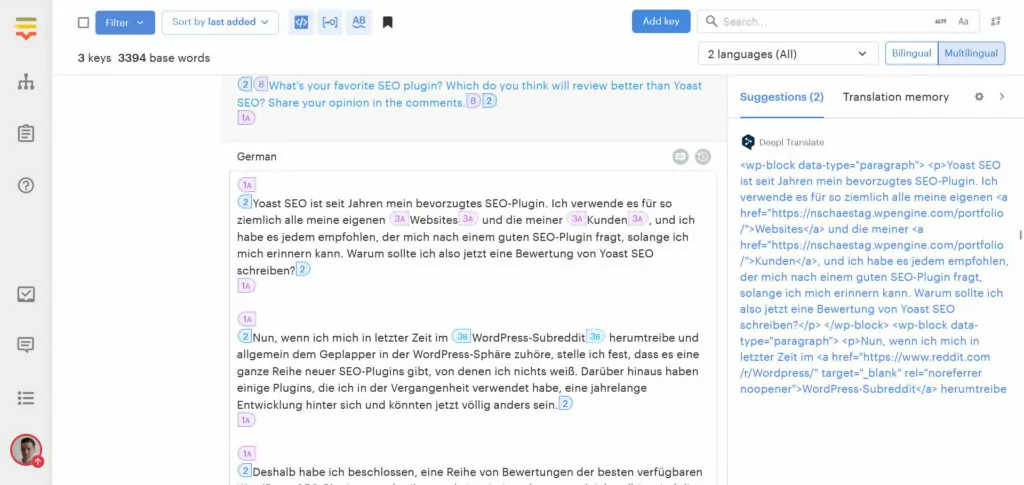The height and width of the screenshot is (485, 1024).
Task: Open the Translation memory tab
Action: 895,97
